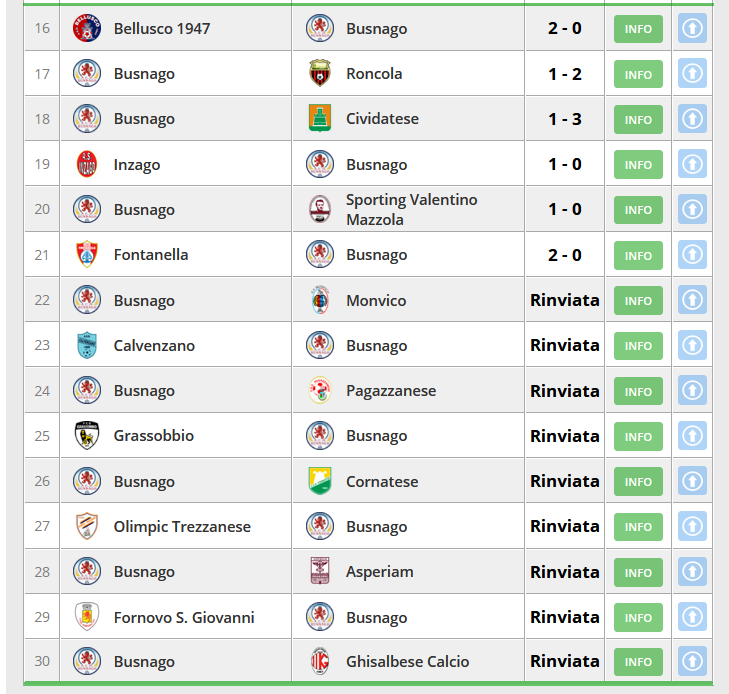
Task: Click the Ghisalbese Calcio crest
Action: point(320,661)
